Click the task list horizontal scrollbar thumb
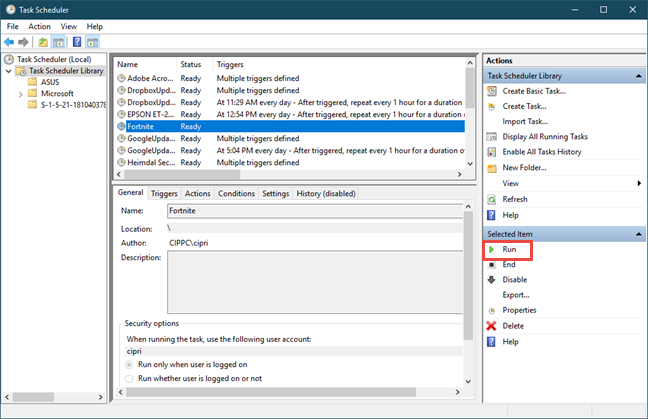 (x=183, y=174)
